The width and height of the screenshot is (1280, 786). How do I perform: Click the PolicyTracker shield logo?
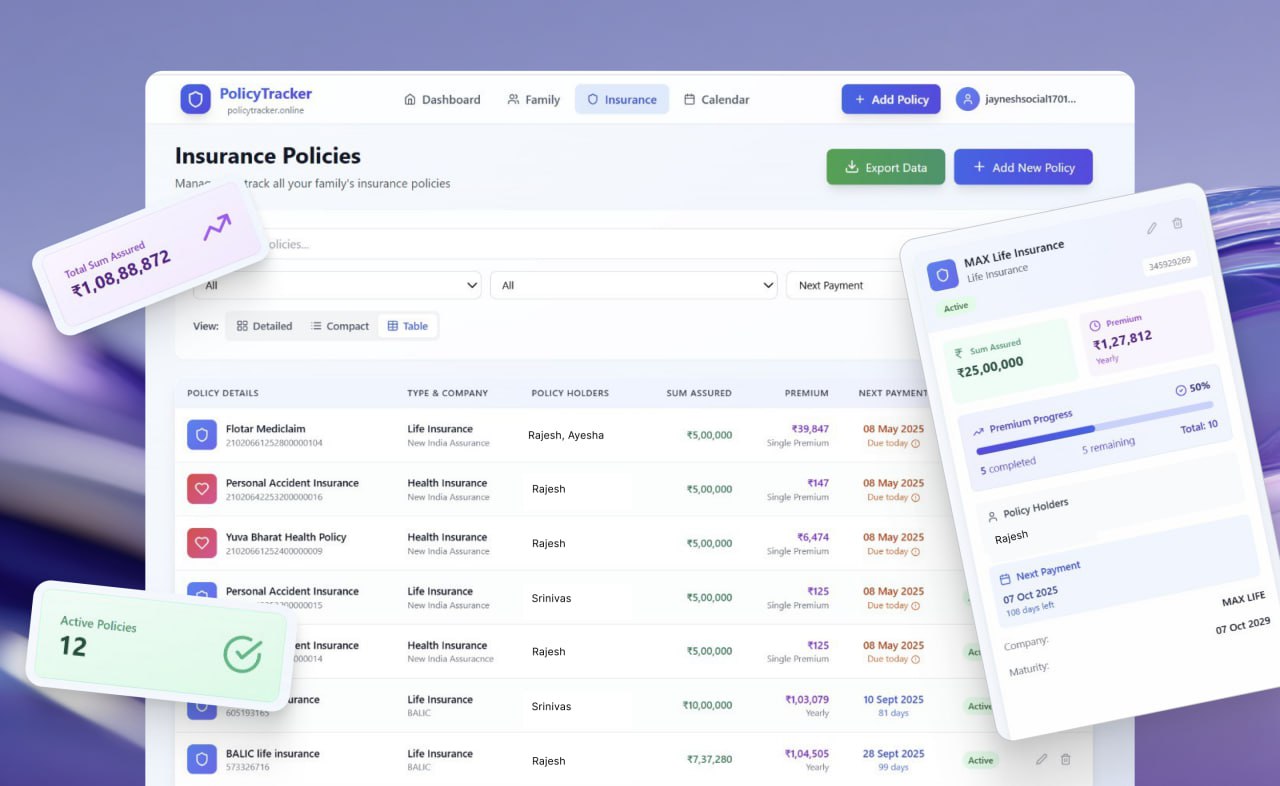(196, 99)
